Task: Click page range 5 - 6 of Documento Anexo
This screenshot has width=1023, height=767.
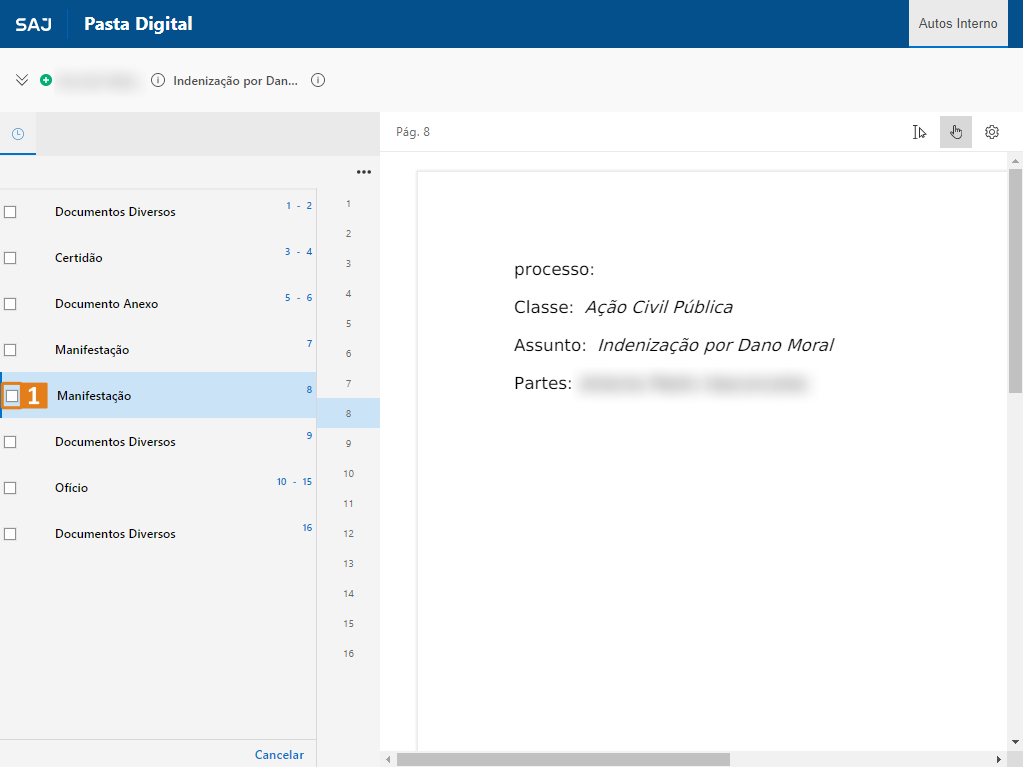Action: [x=298, y=298]
